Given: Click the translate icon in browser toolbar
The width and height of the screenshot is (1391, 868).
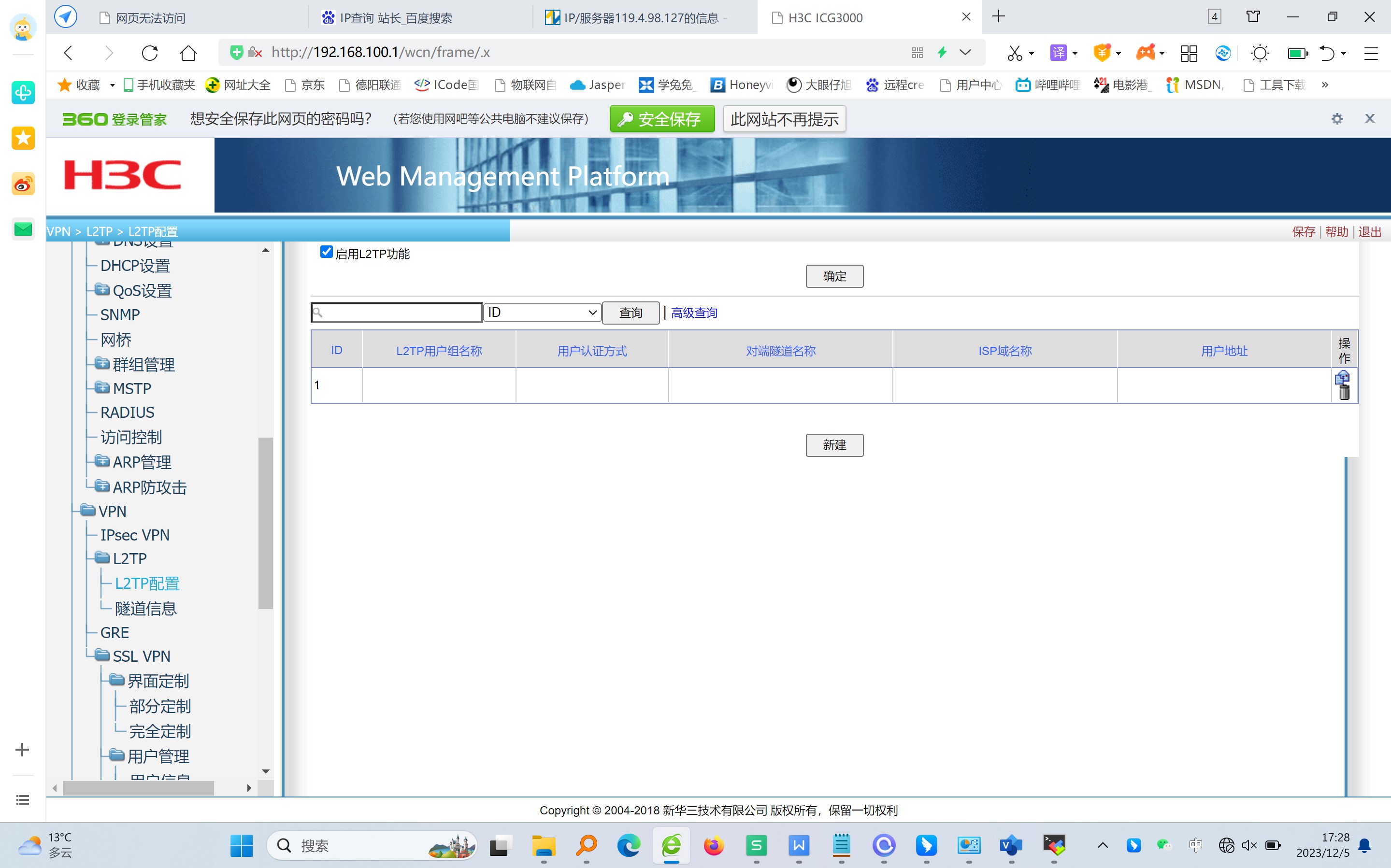Looking at the screenshot, I should coord(1058,53).
